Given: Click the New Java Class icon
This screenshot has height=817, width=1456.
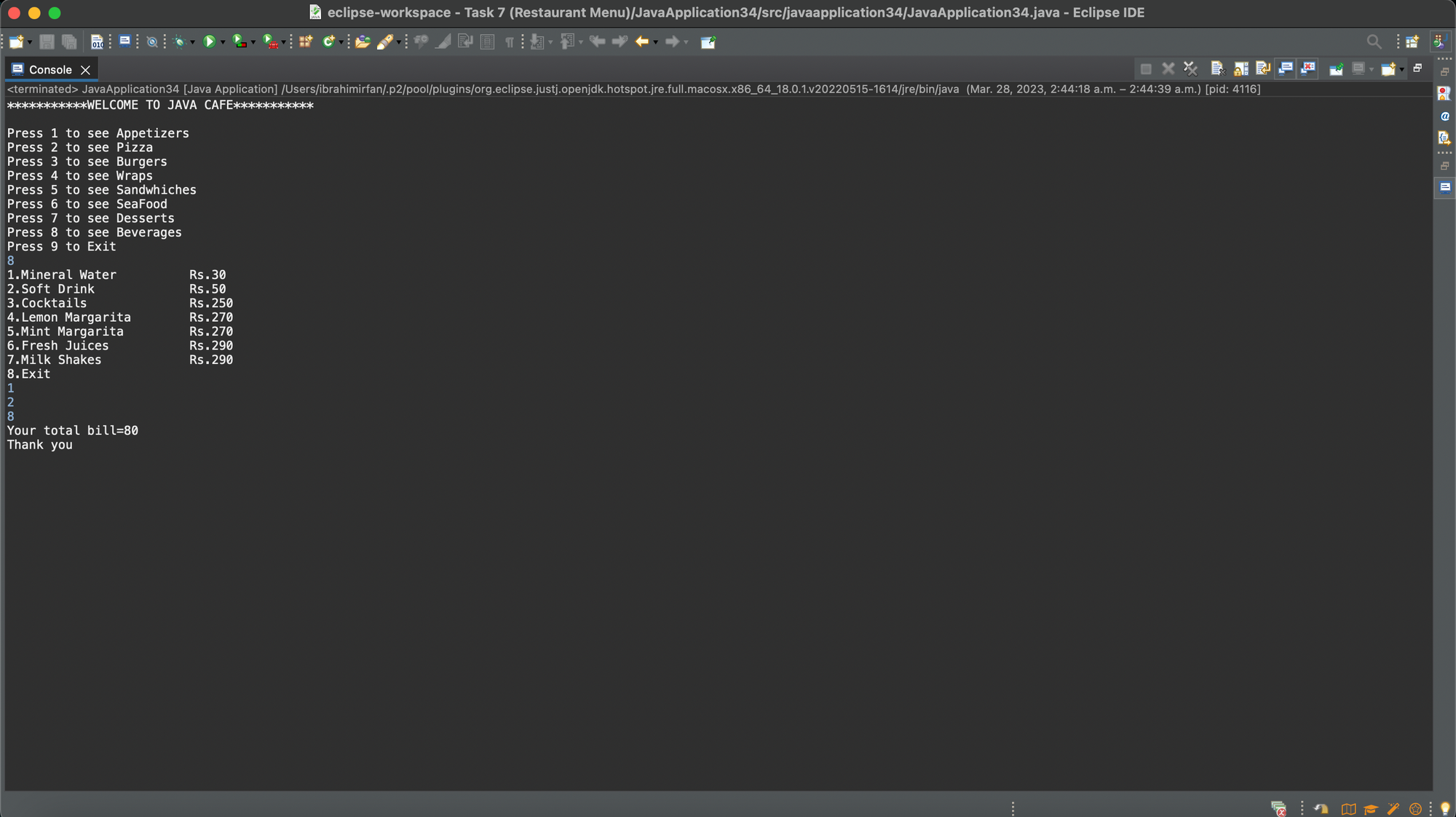Looking at the screenshot, I should point(328,42).
